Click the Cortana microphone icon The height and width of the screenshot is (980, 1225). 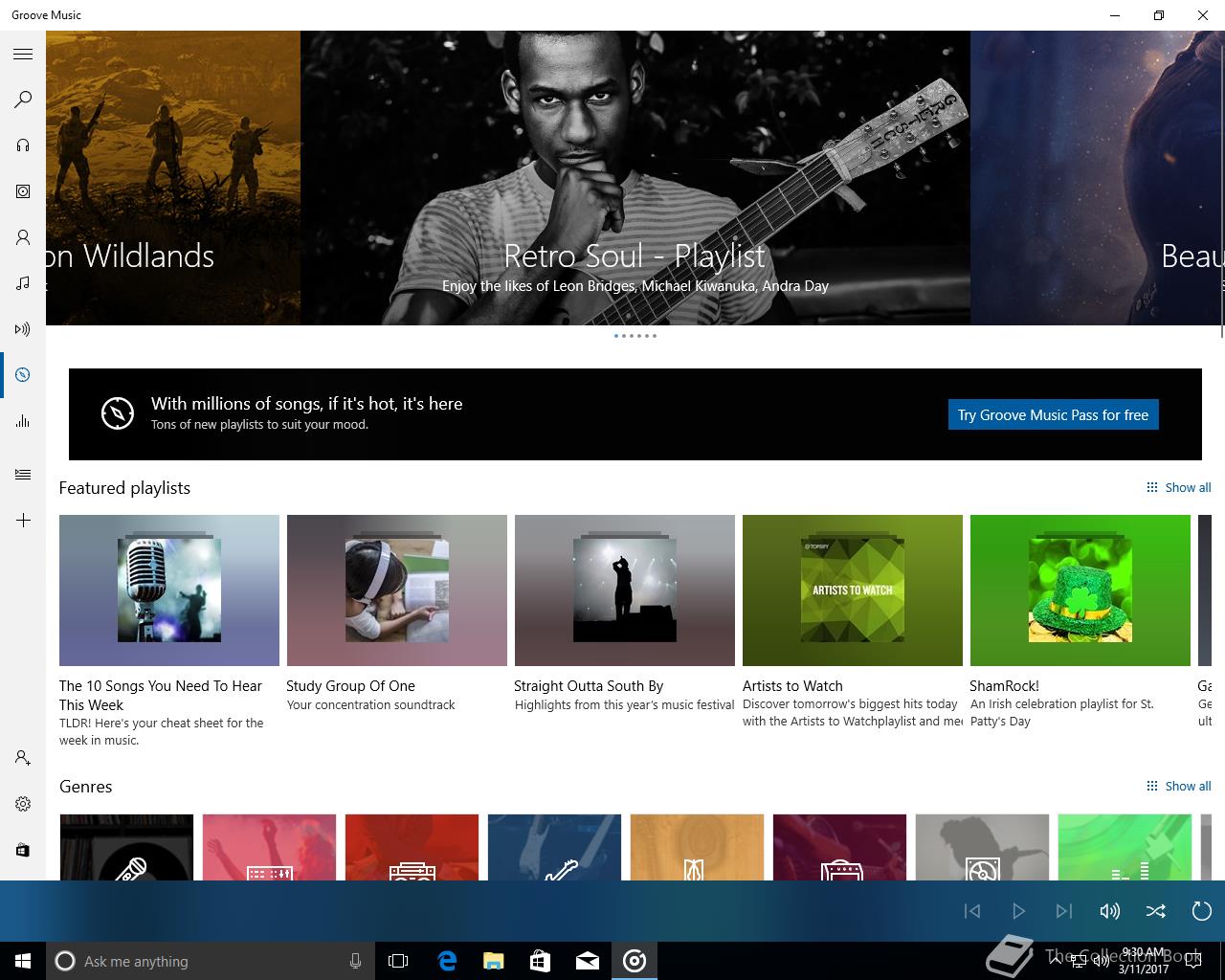pyautogui.click(x=355, y=961)
